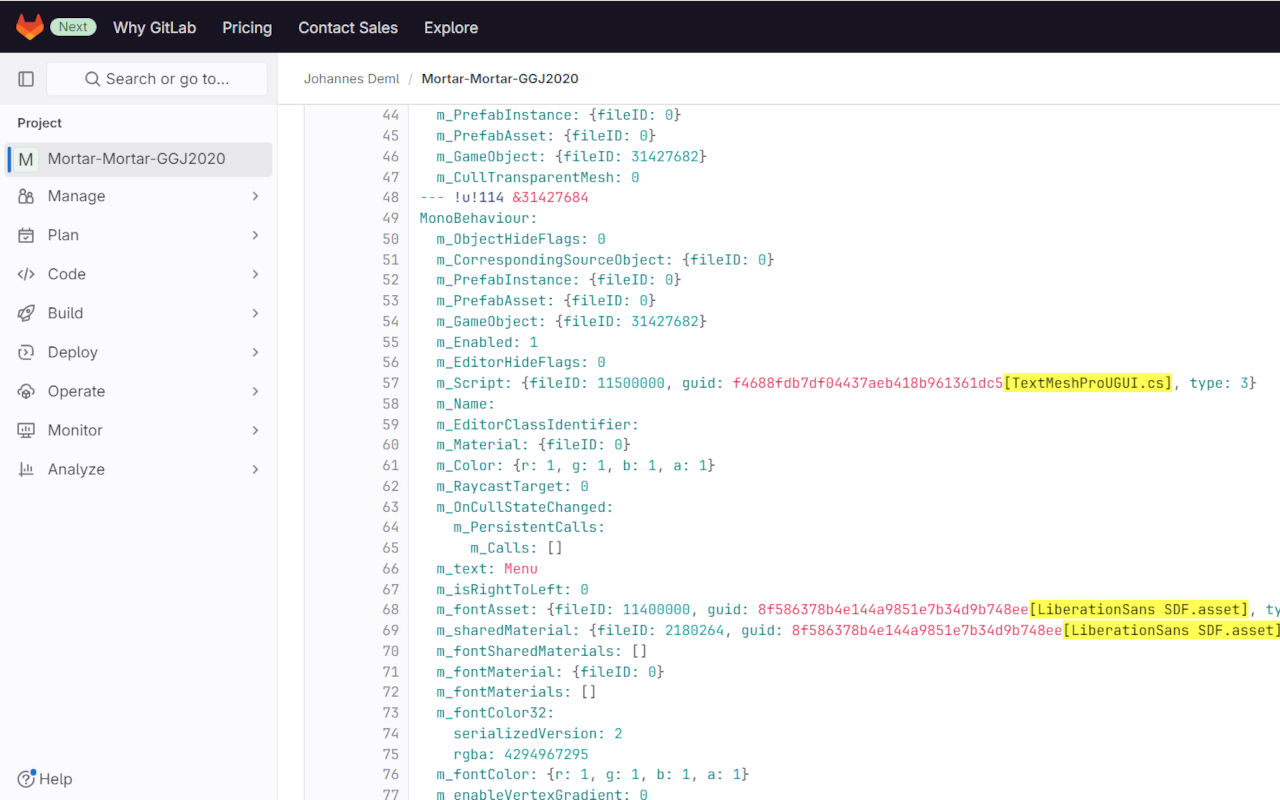Select the Monitor screen icon

click(x=26, y=430)
